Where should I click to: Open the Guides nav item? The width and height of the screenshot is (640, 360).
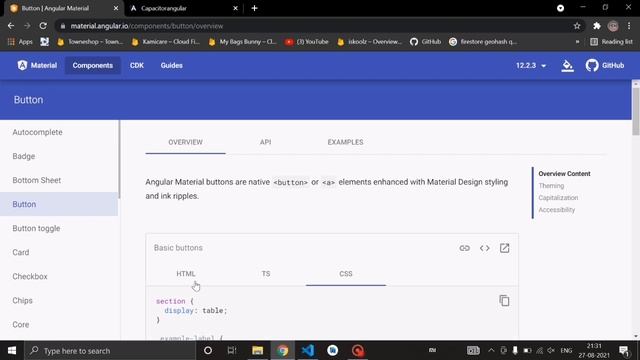[171, 65]
